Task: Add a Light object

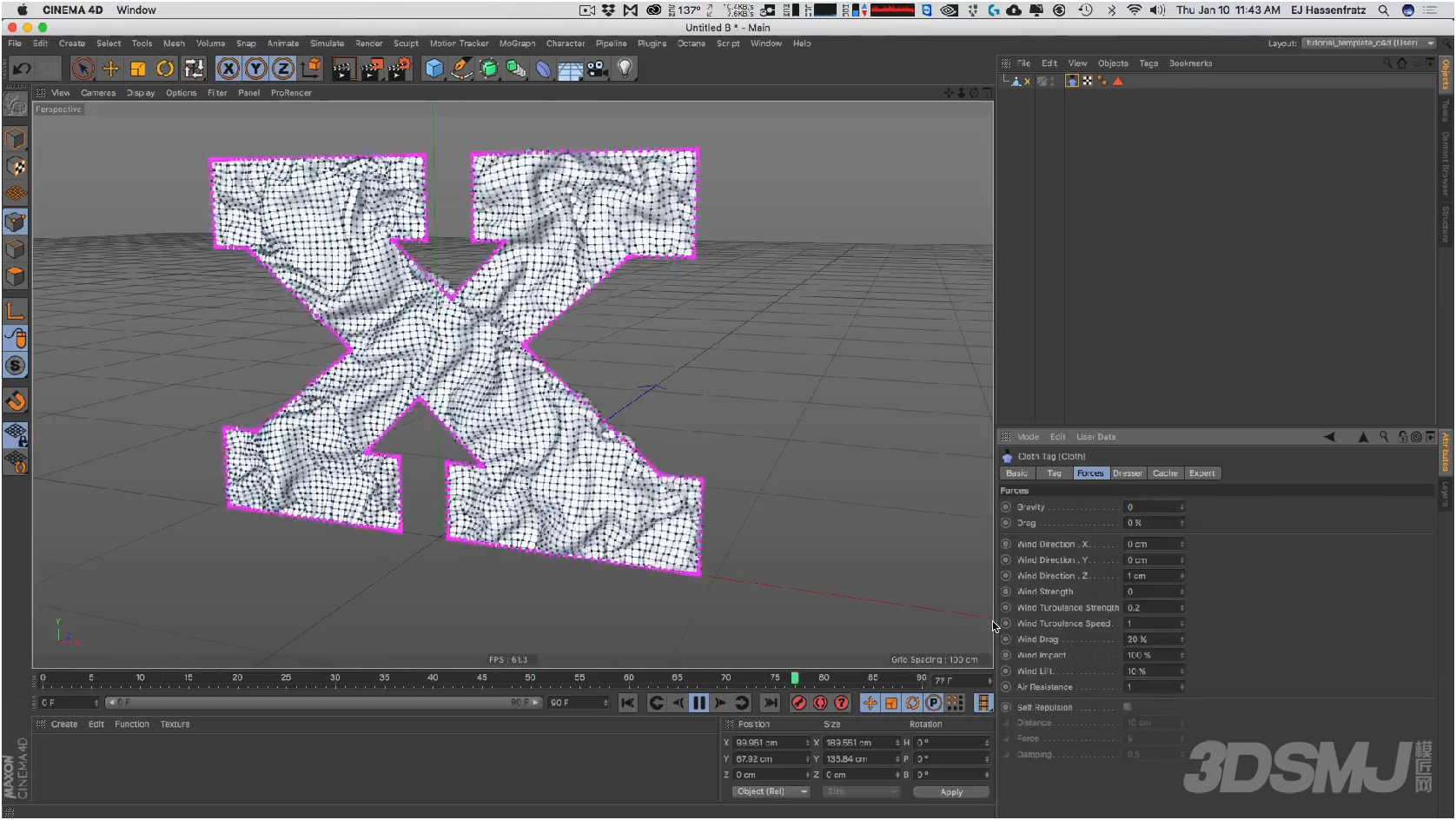Action: 625,69
